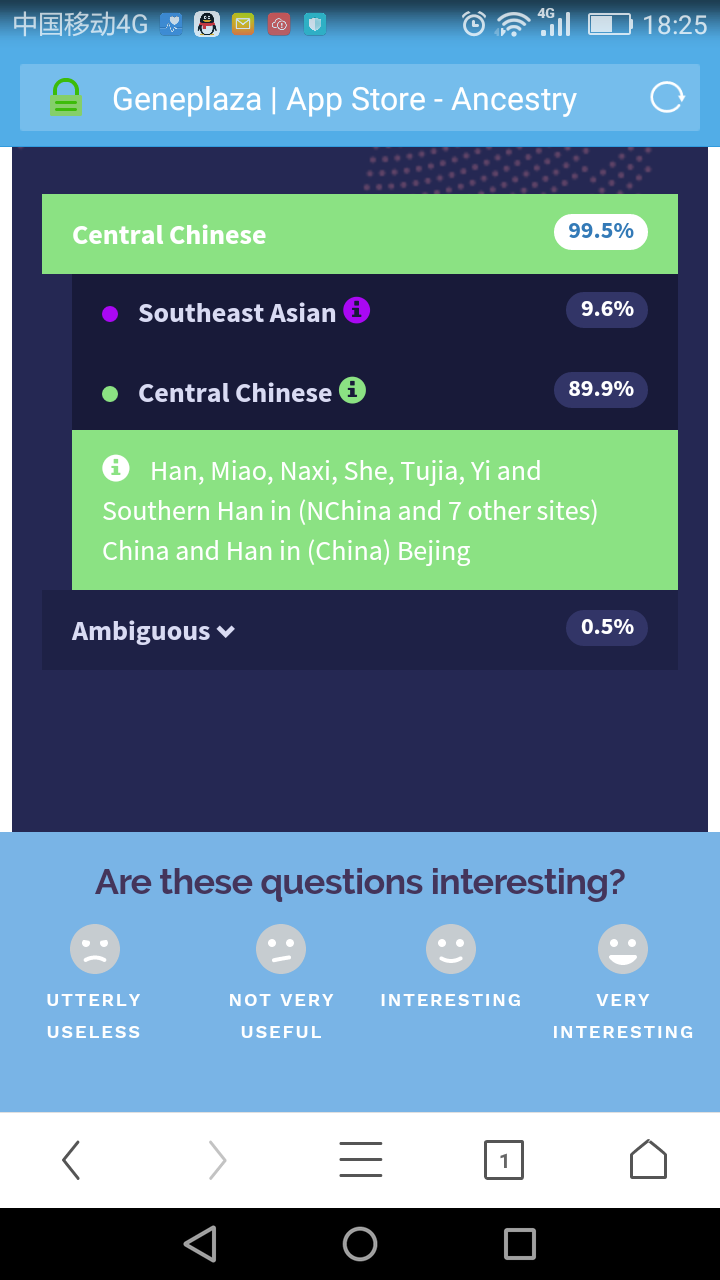Rate as Utterly Useless frowning face
The height and width of the screenshot is (1280, 720).
(x=95, y=949)
